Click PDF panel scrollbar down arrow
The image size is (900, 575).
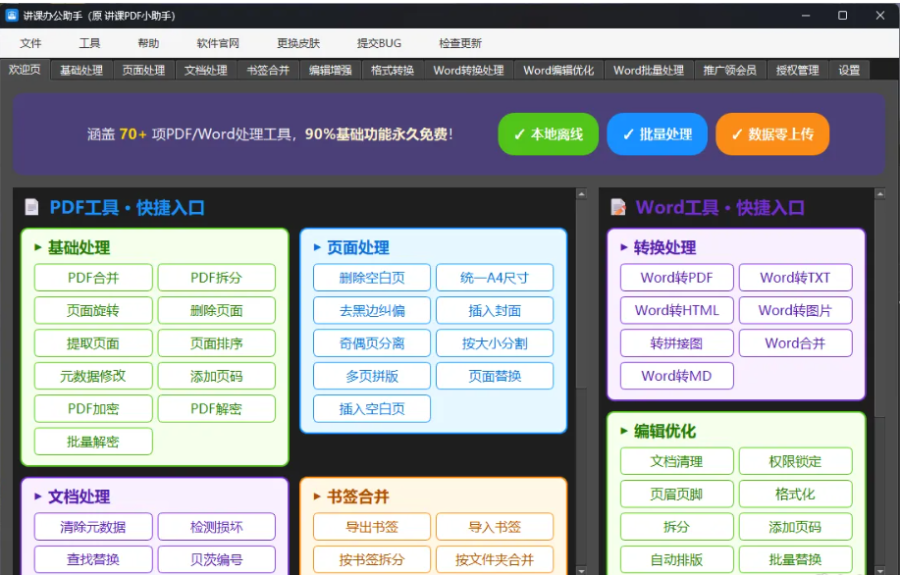(x=581, y=570)
